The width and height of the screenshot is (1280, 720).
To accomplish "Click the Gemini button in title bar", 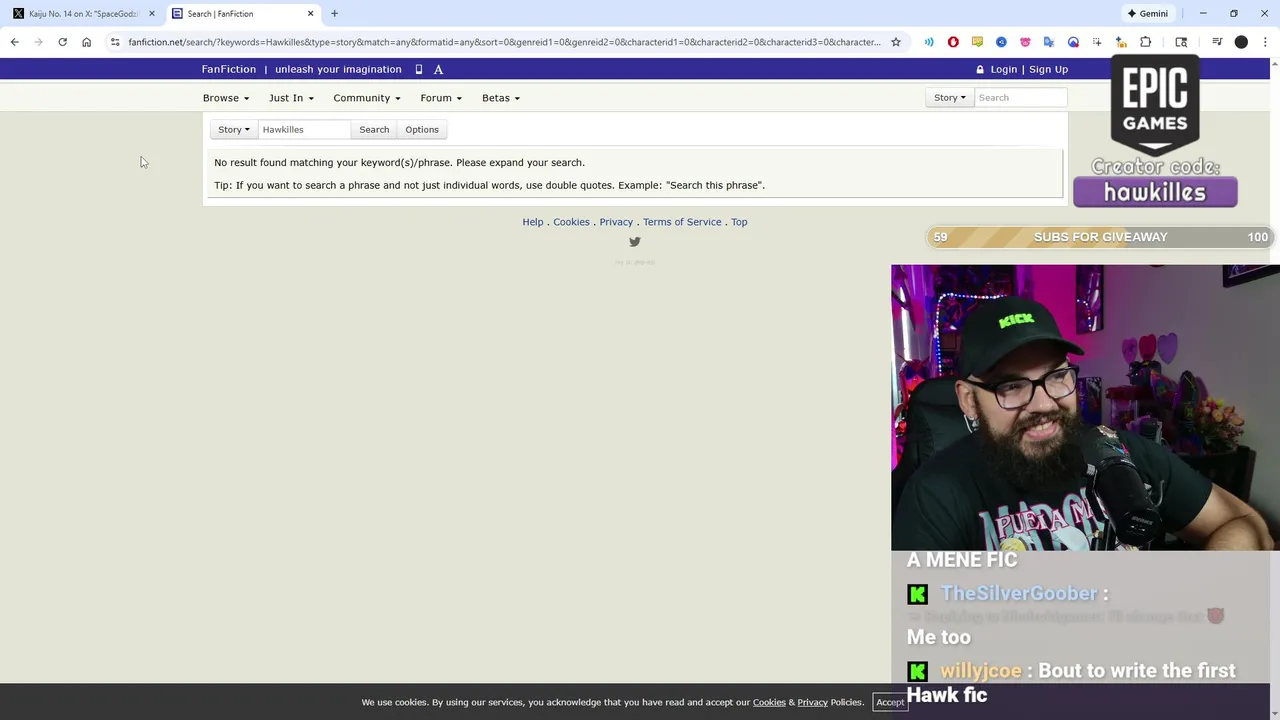I will coord(1147,13).
